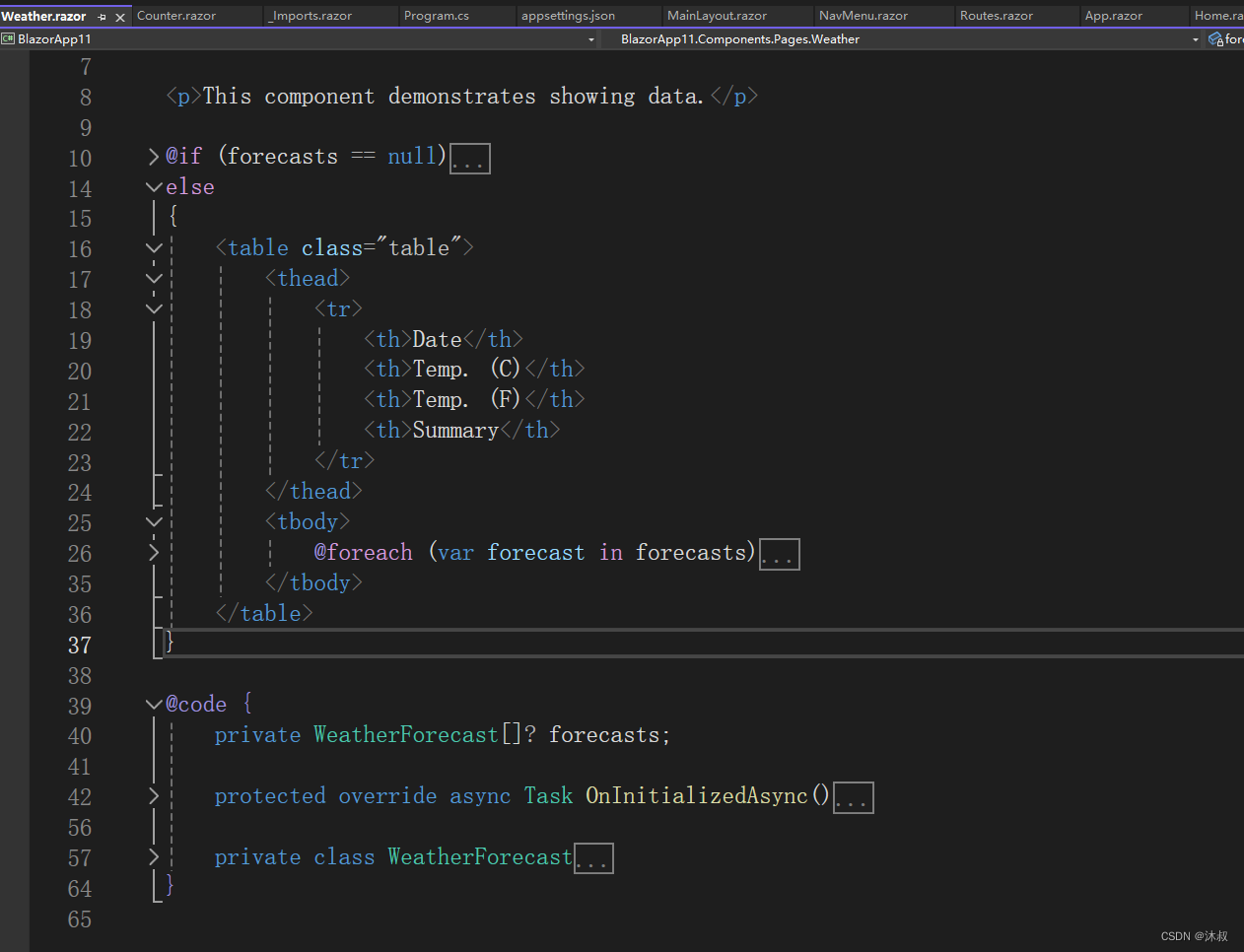The width and height of the screenshot is (1244, 952).
Task: Collapse the @code block
Action: [154, 704]
